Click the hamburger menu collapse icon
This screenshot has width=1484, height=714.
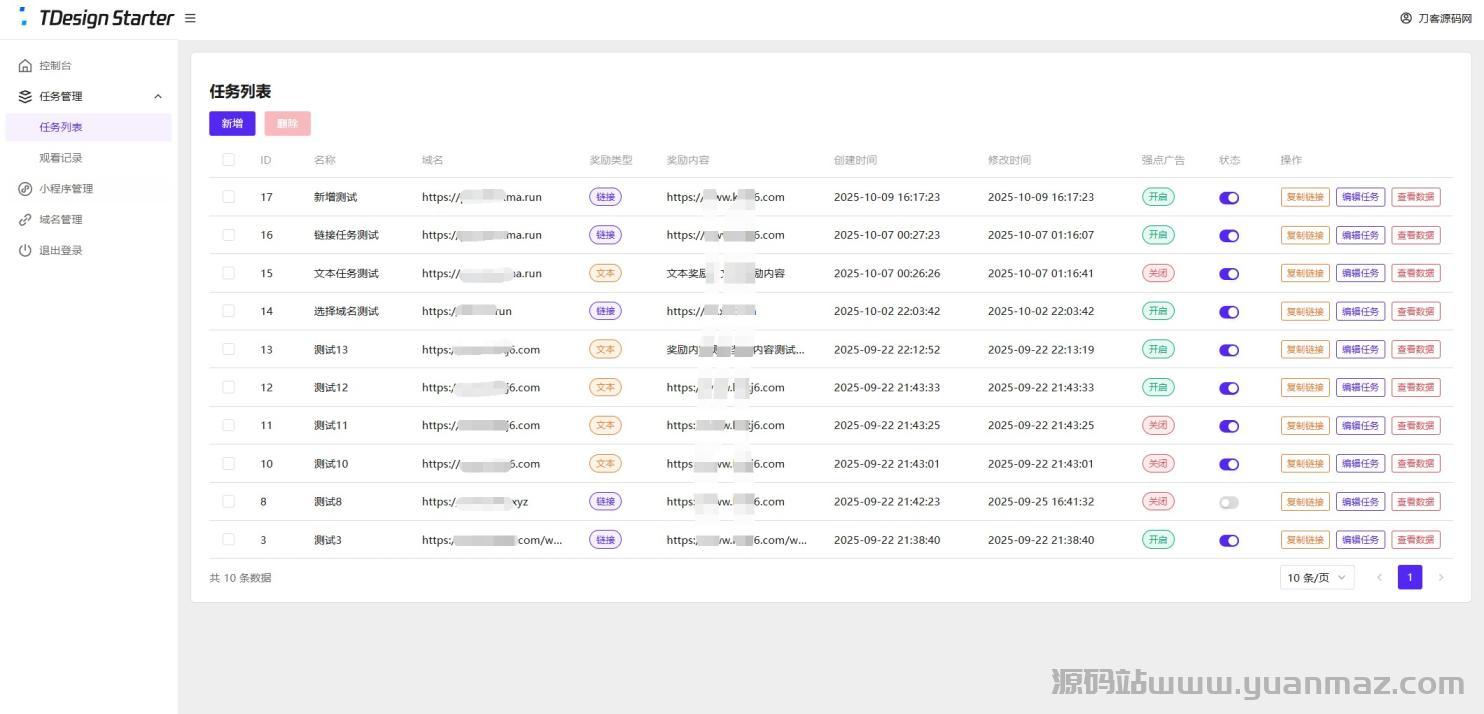point(190,18)
